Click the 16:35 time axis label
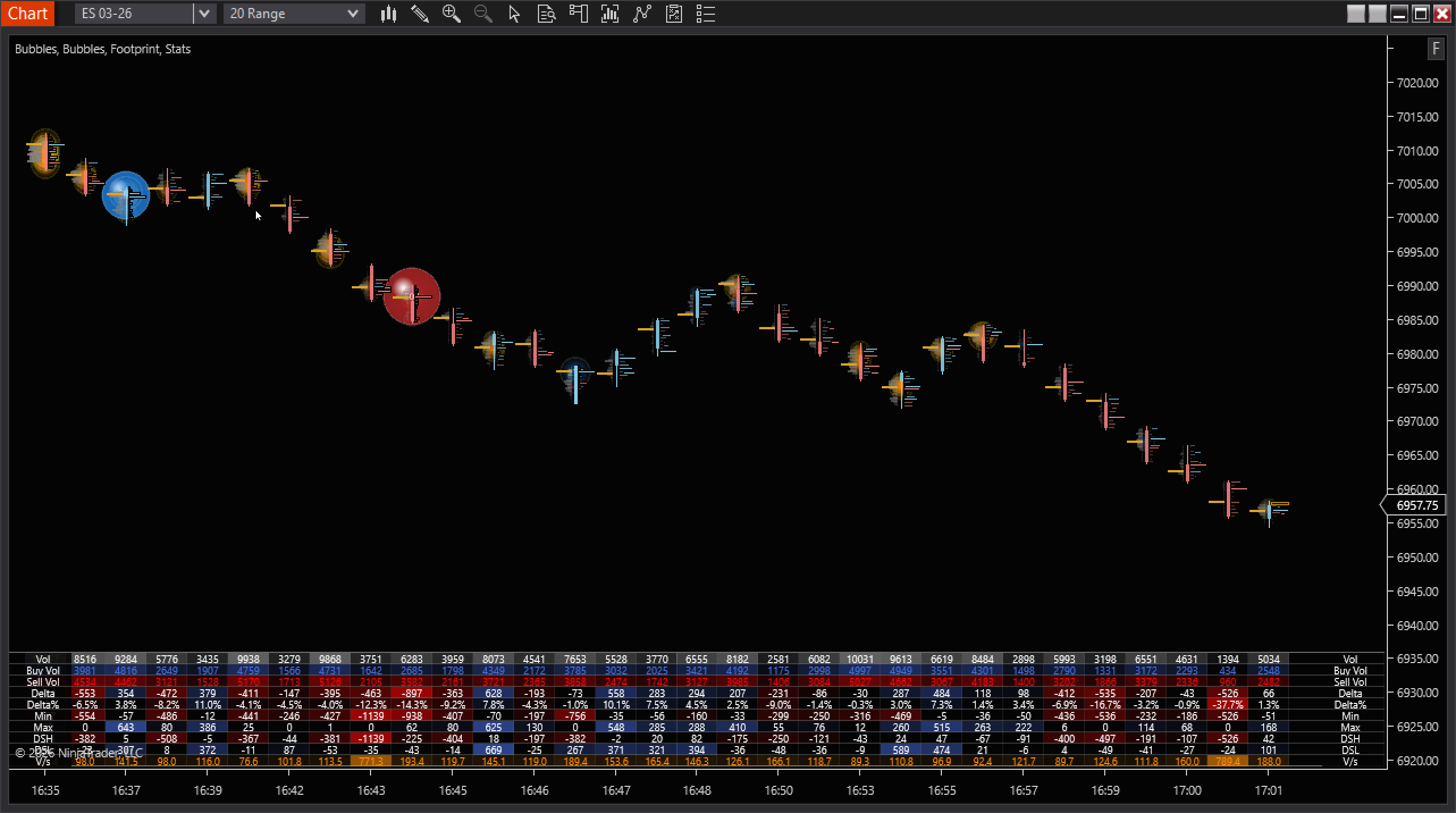Viewport: 1456px width, 813px height. tap(45, 790)
